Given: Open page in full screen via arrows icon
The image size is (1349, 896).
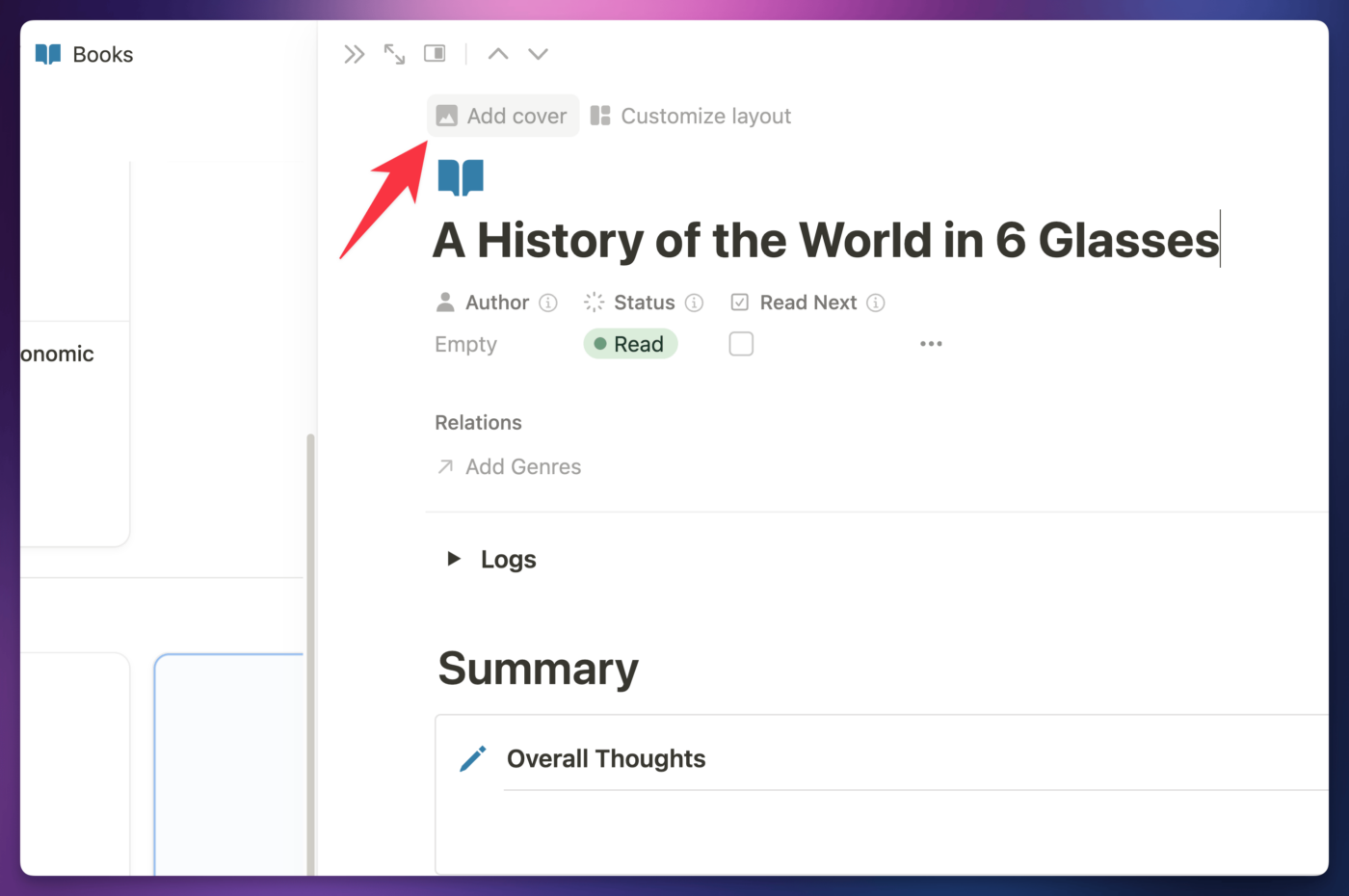Looking at the screenshot, I should tap(394, 54).
